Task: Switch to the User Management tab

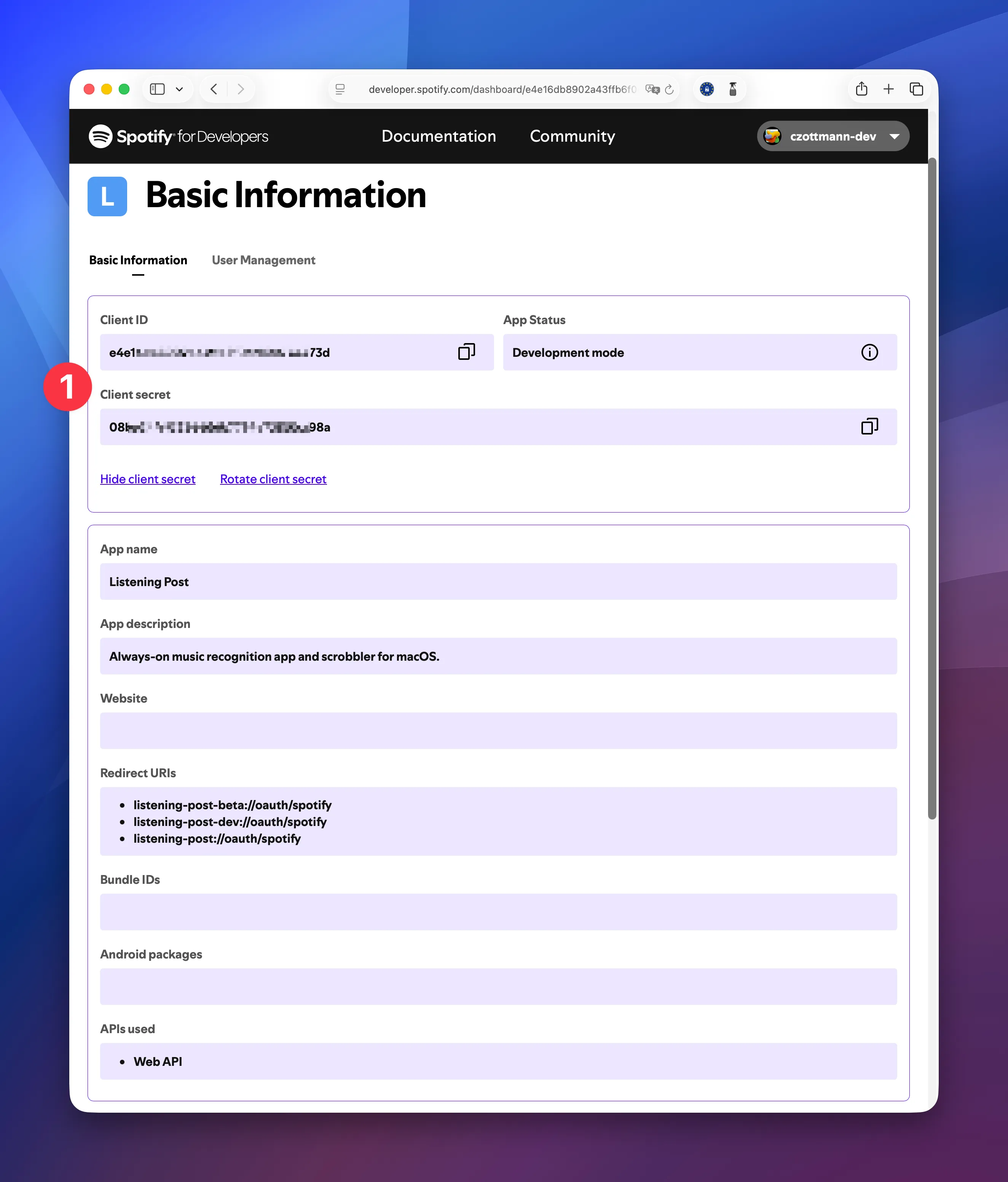Action: click(263, 260)
